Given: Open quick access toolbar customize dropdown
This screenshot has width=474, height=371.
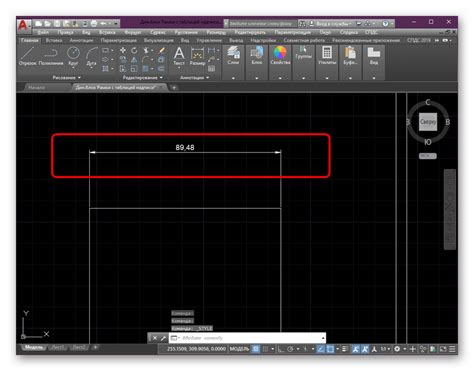Looking at the screenshot, I should [116, 24].
